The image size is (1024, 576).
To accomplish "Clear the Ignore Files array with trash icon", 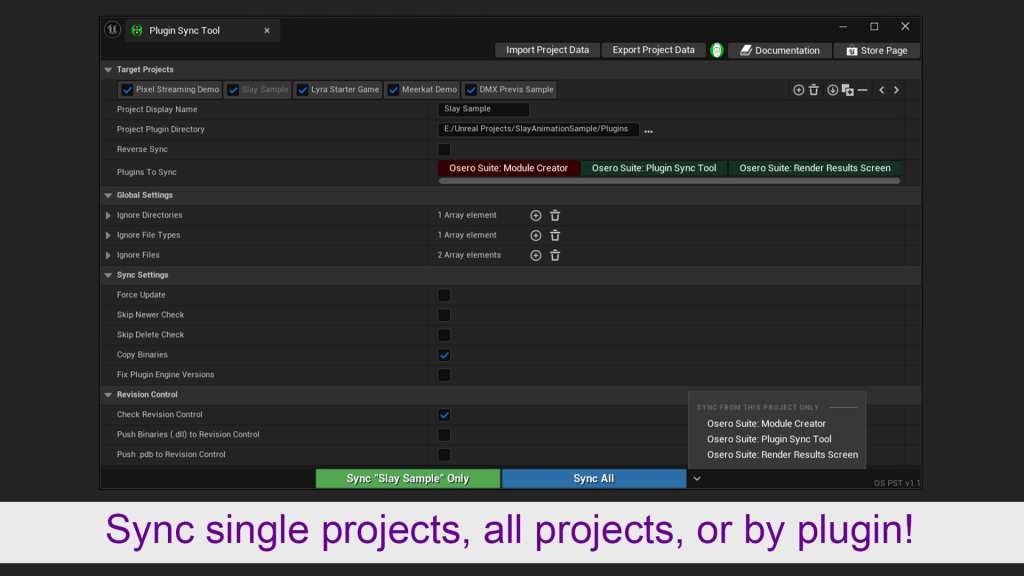I will pos(555,255).
